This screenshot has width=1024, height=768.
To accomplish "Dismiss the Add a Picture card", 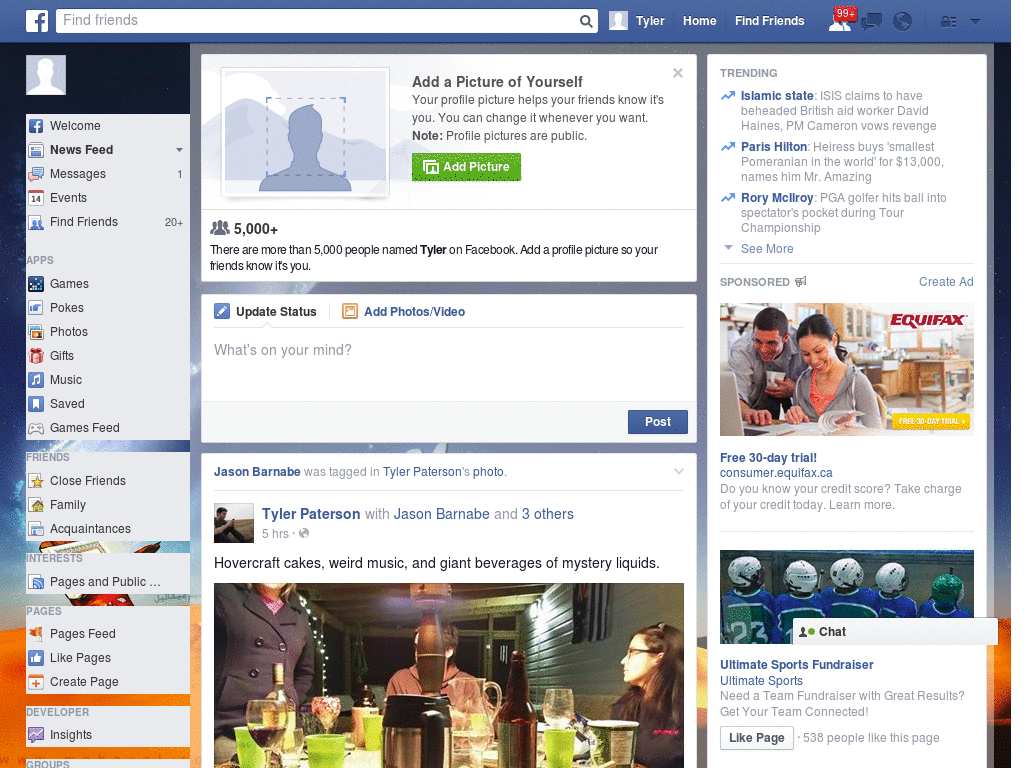I will click(x=678, y=72).
